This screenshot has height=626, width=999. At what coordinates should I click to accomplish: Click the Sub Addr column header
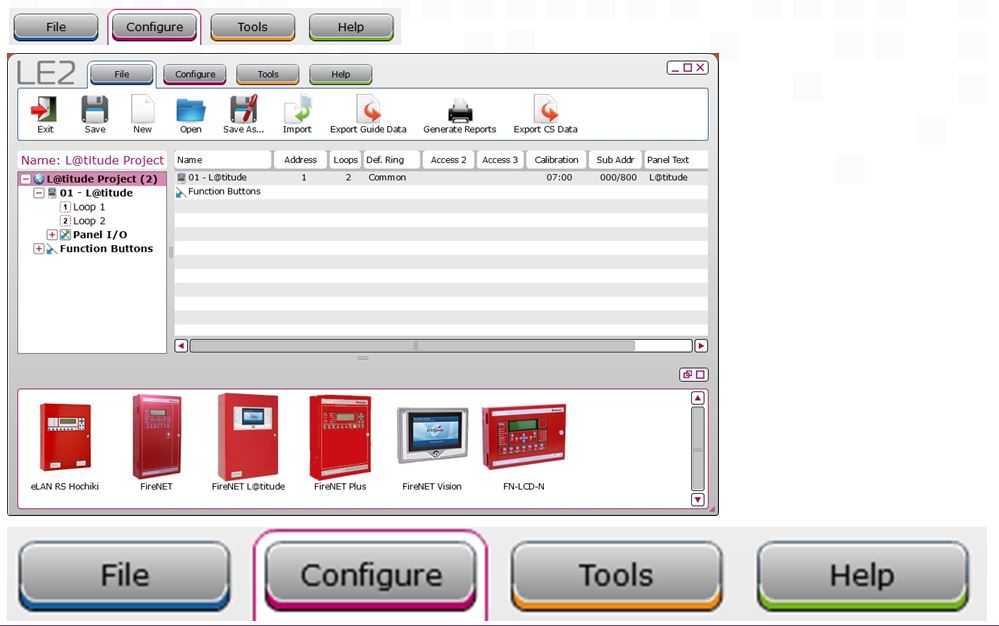(615, 160)
